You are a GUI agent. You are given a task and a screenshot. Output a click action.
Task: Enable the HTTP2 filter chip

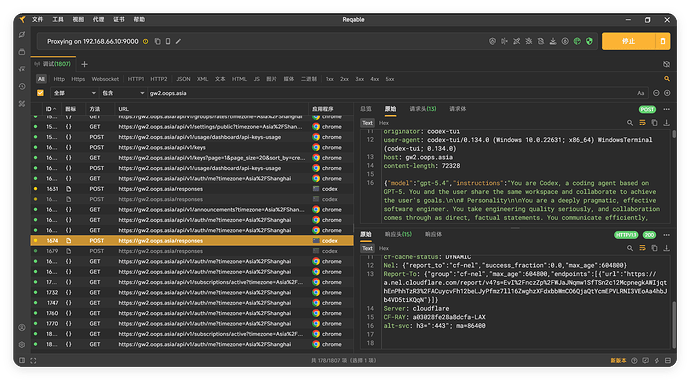(159, 79)
